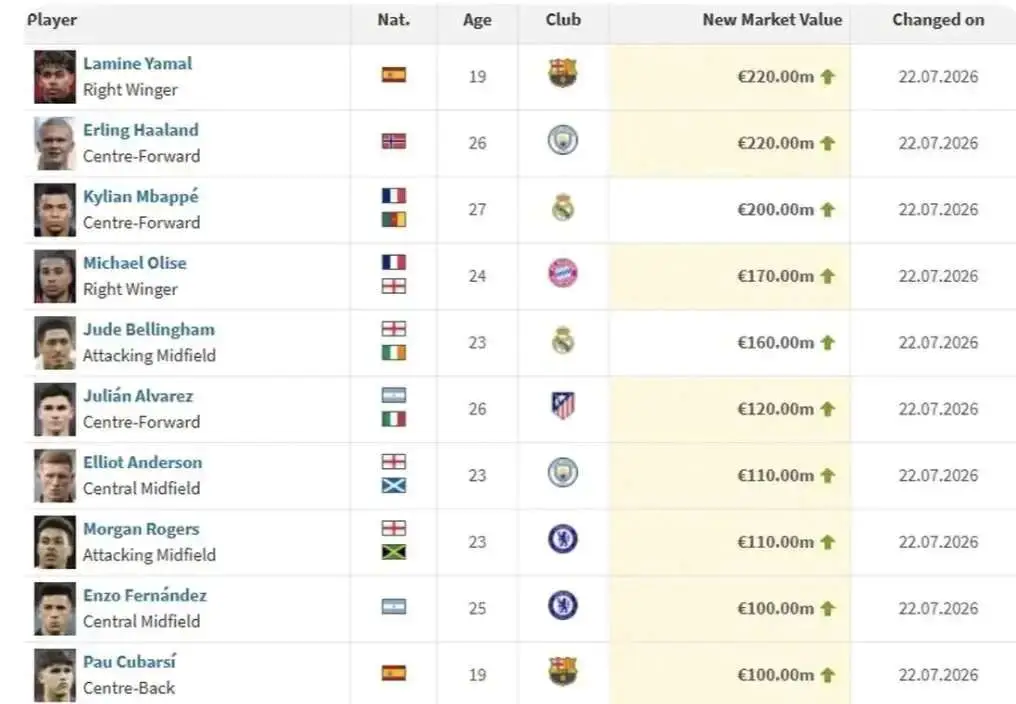Click the Atlético Madrid crest for Julián Alvarez

point(562,406)
